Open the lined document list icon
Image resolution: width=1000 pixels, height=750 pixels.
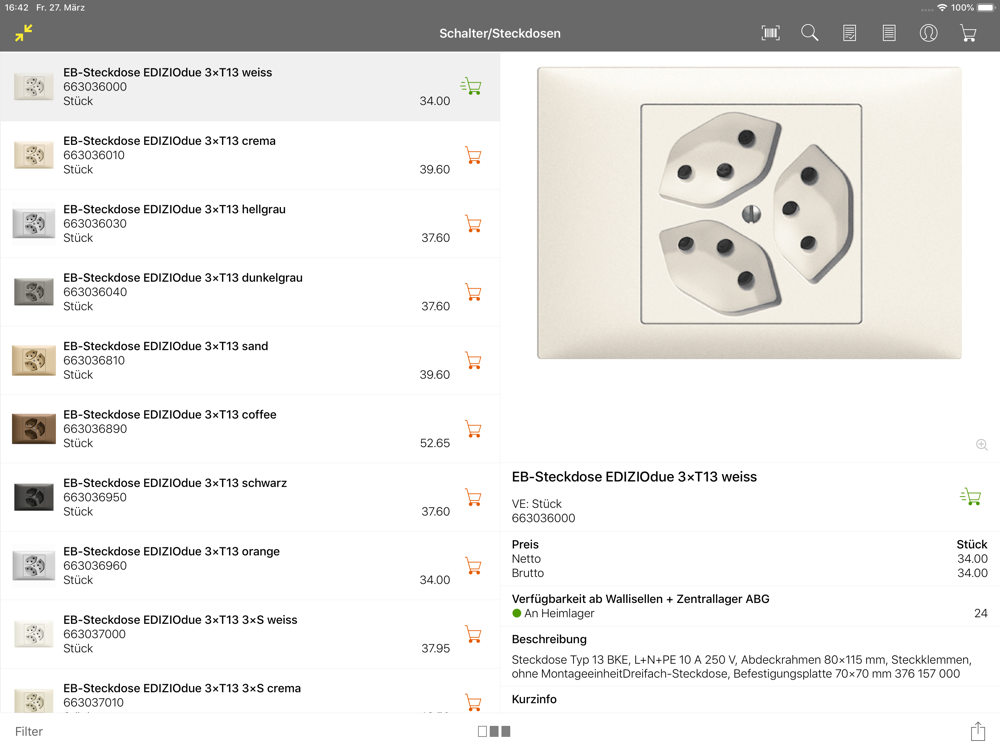[x=888, y=33]
